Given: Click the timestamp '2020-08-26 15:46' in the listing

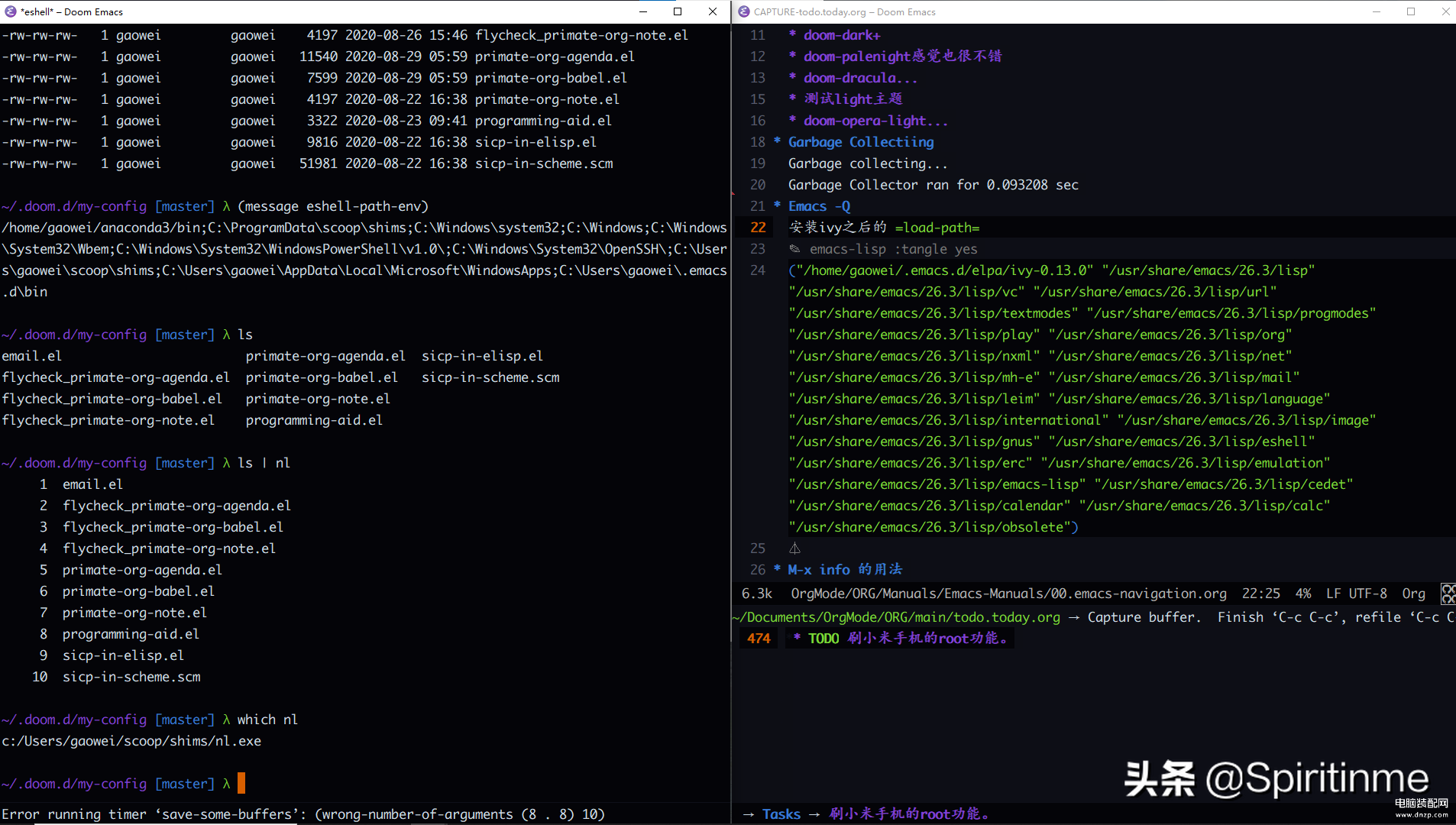Looking at the screenshot, I should 406,35.
